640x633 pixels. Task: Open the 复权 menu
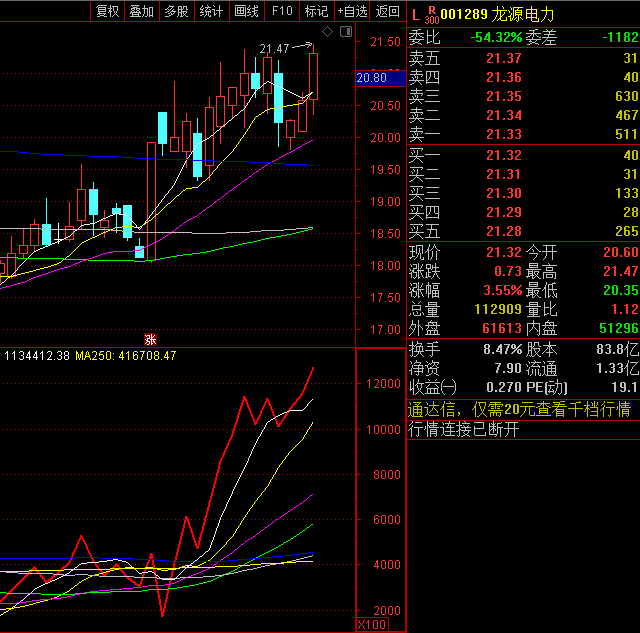[107, 11]
